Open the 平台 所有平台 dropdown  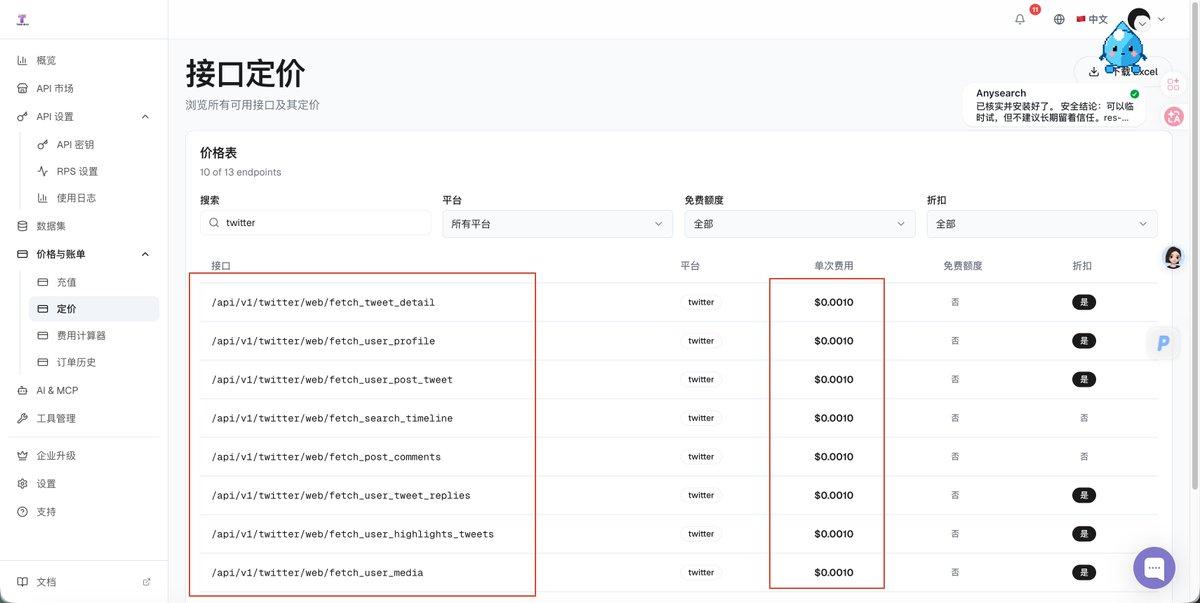[557, 224]
